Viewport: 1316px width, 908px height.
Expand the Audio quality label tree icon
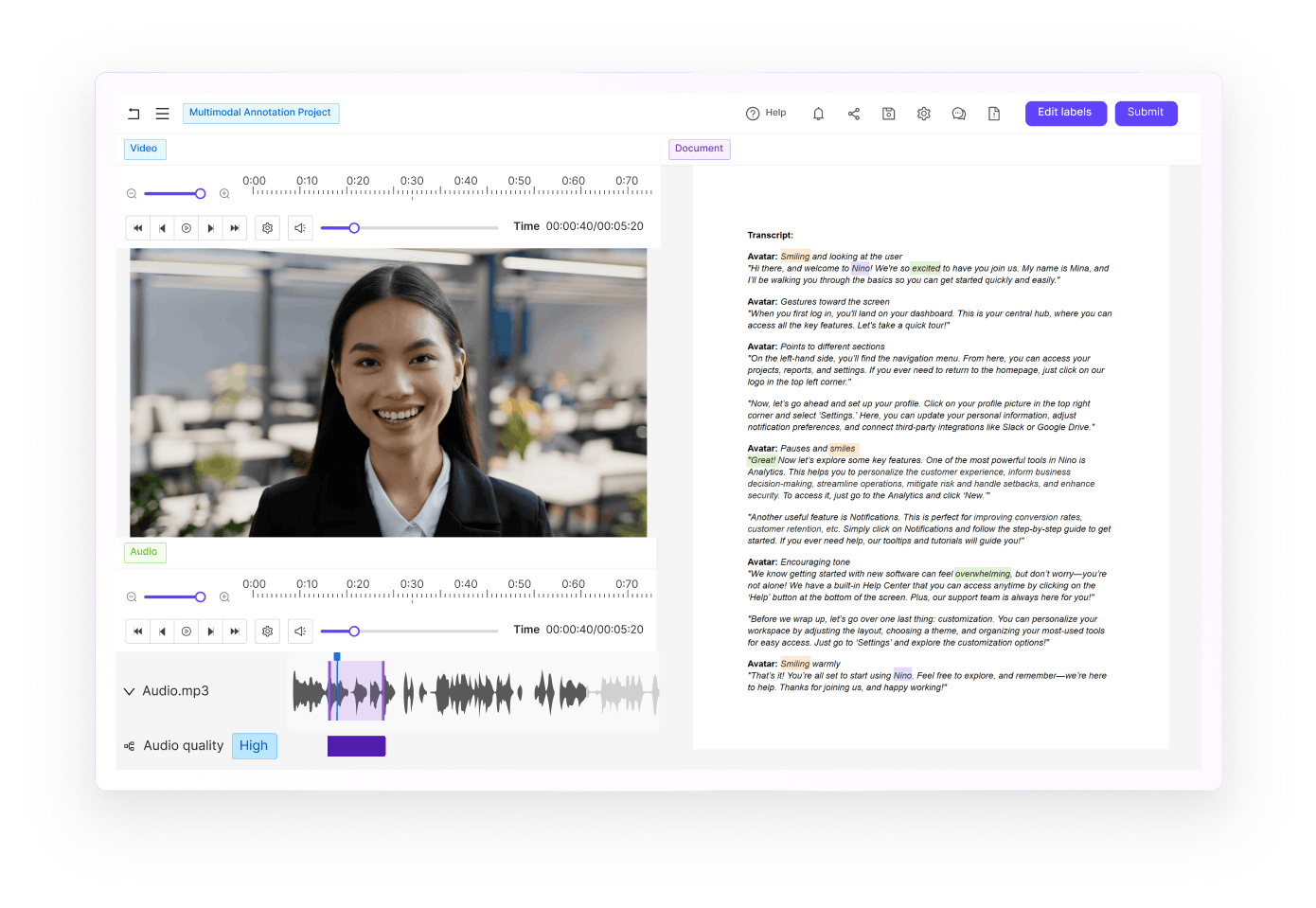point(130,746)
